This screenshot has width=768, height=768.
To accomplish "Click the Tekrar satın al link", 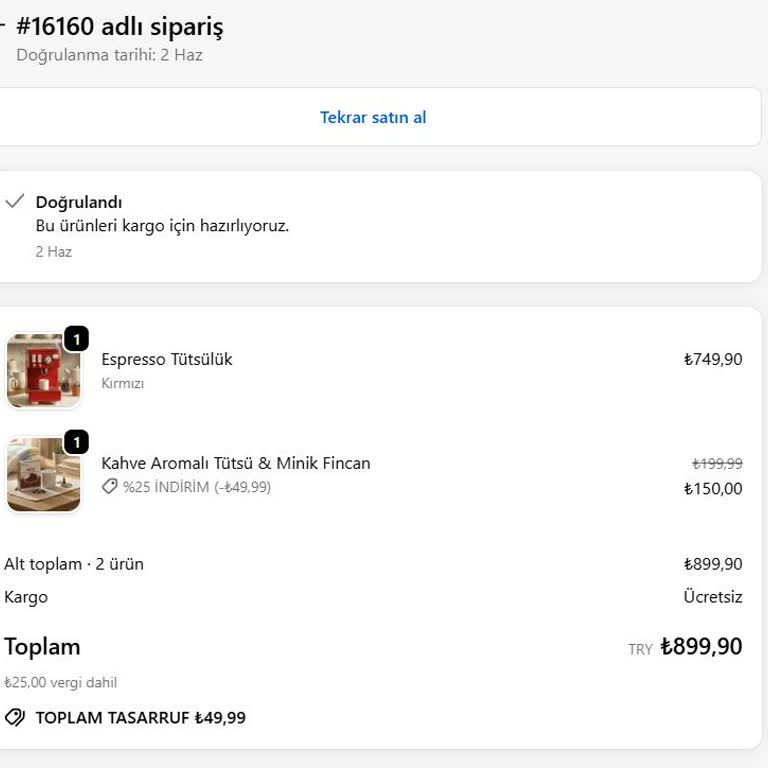I will [x=373, y=118].
